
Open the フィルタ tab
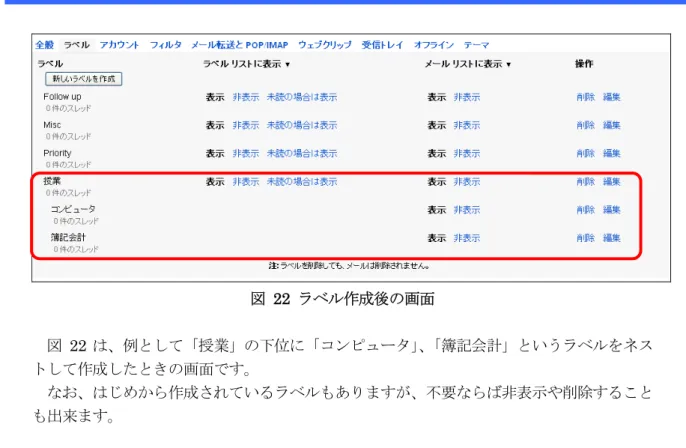(165, 45)
